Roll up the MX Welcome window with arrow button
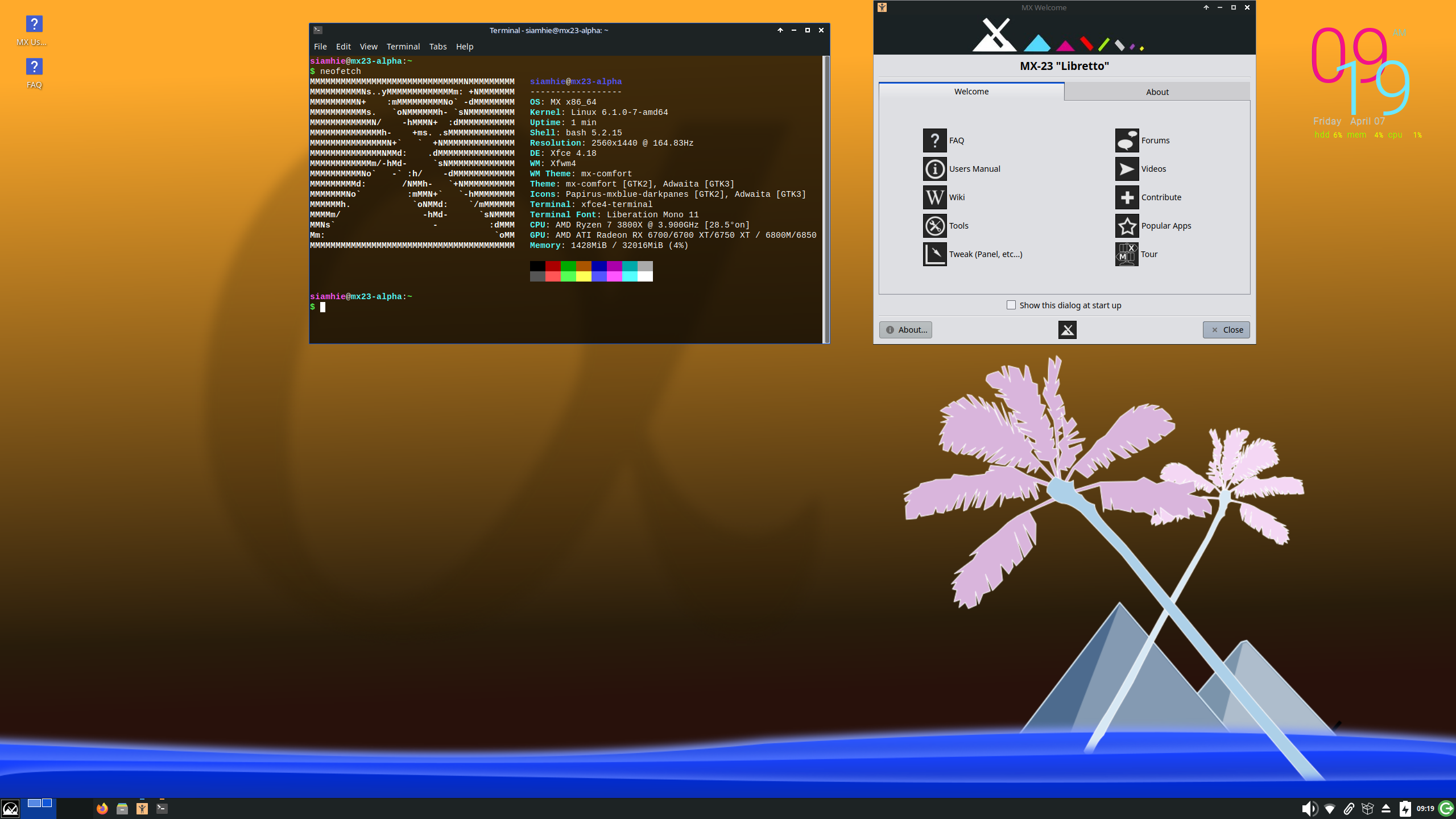This screenshot has width=1456, height=819. pos(1206,7)
